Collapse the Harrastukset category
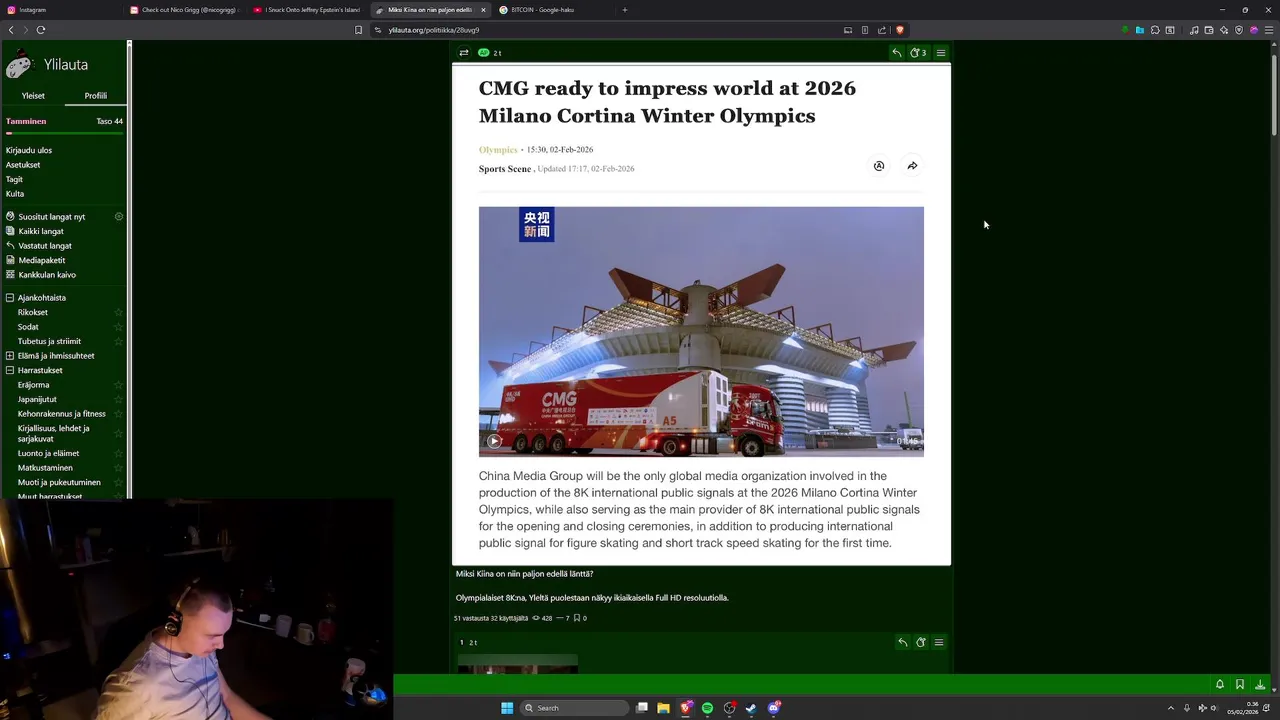This screenshot has width=1280, height=720. coord(10,371)
